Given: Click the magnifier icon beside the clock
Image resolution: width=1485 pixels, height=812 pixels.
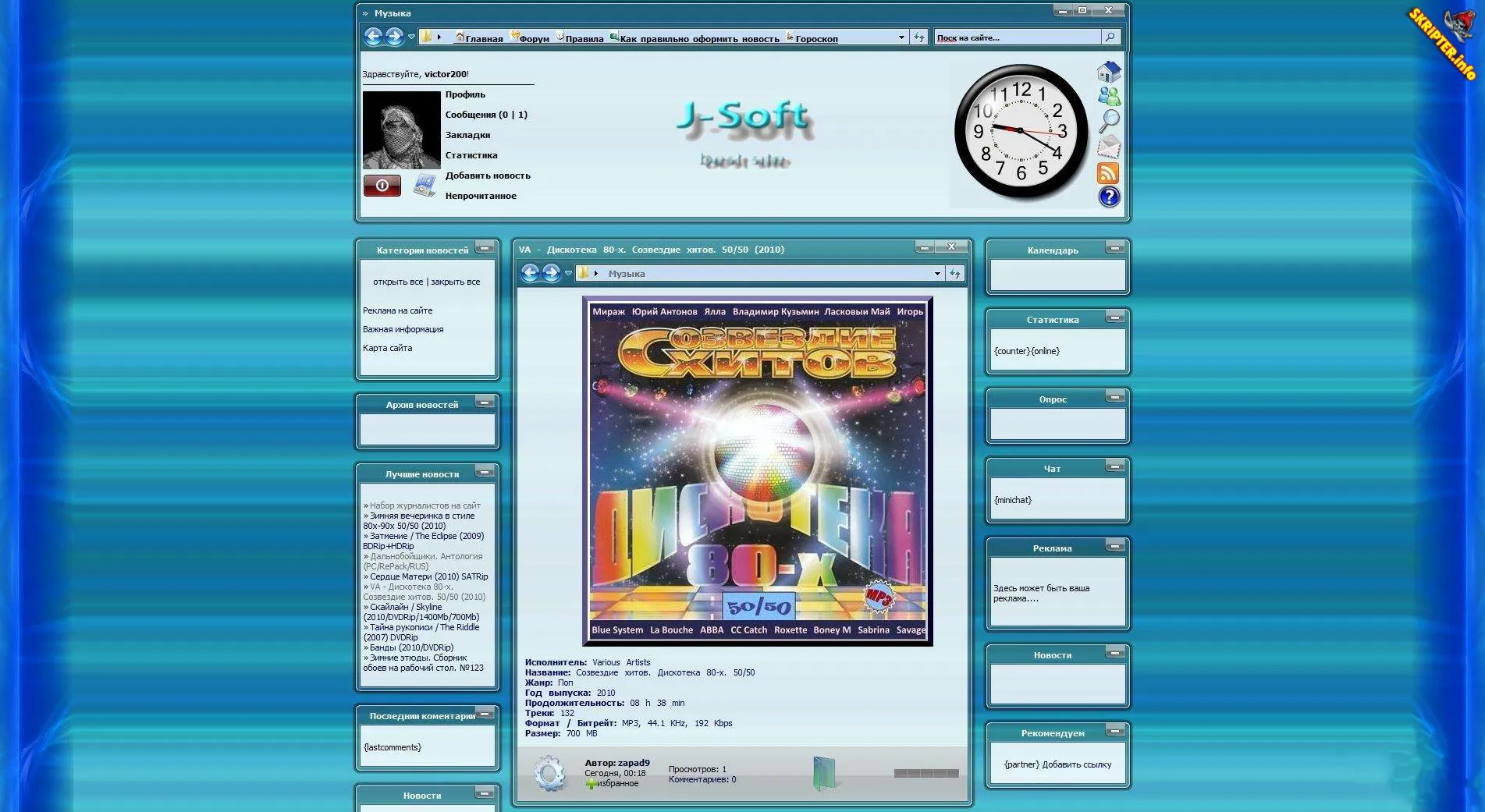Looking at the screenshot, I should (x=1109, y=121).
